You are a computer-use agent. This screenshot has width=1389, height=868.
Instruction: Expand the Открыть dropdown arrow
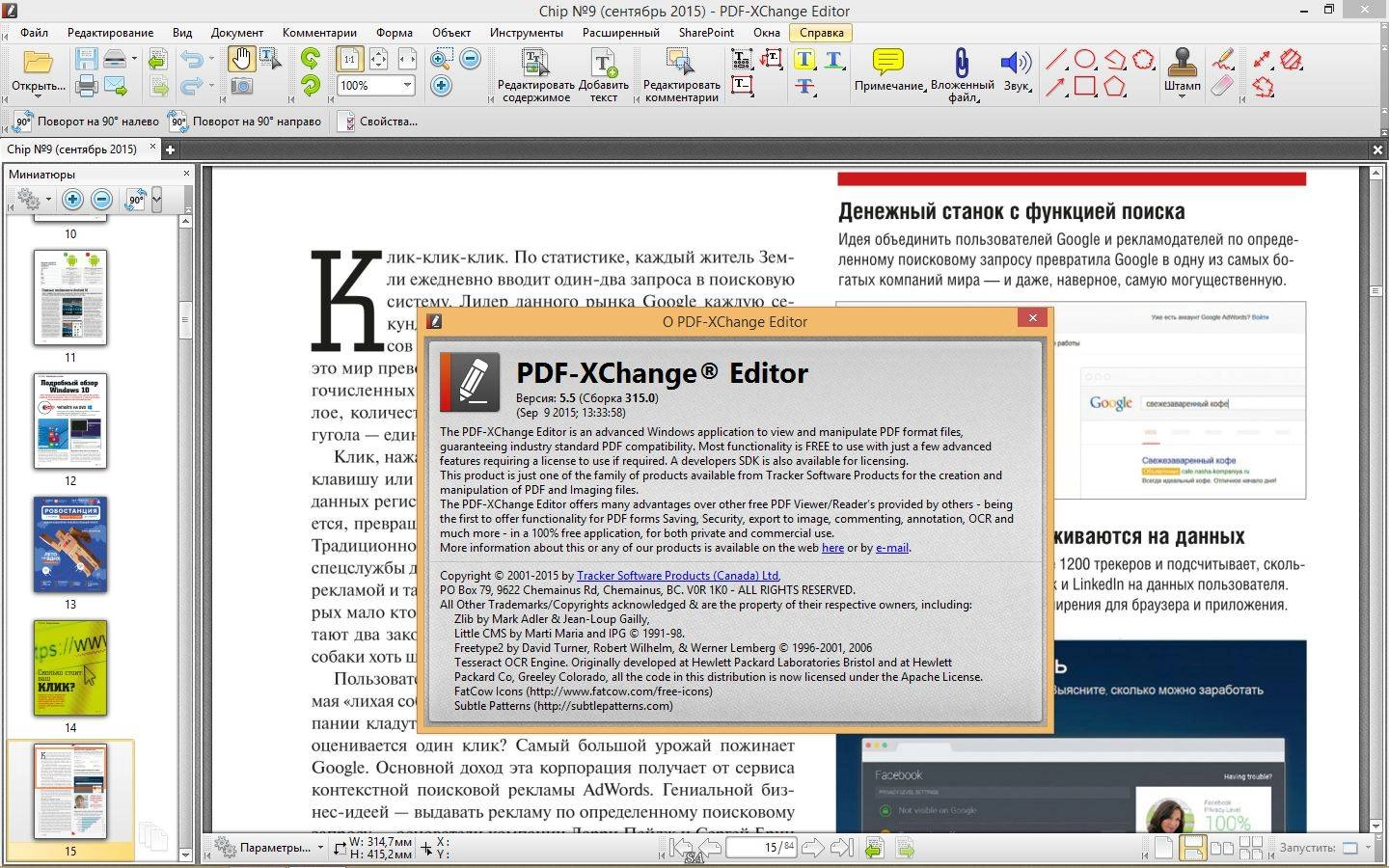[x=39, y=97]
